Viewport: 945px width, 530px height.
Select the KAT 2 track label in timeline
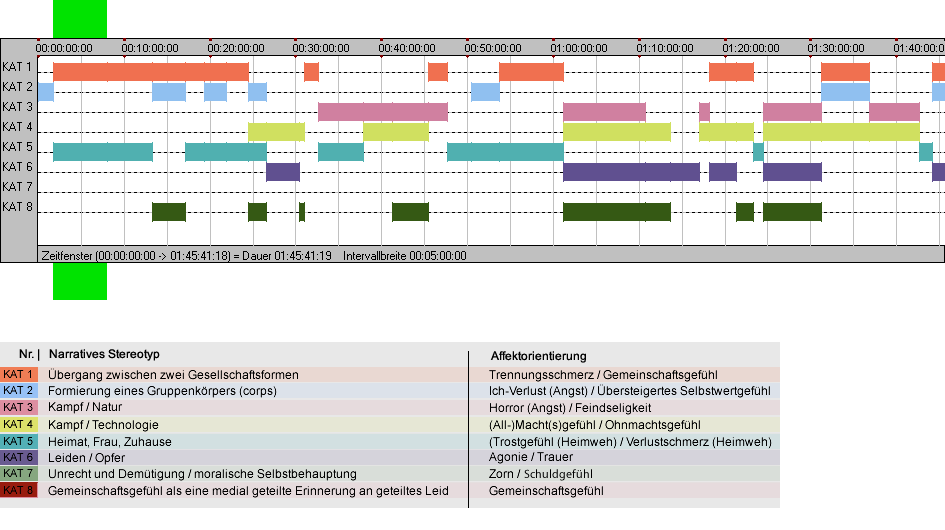click(17, 87)
